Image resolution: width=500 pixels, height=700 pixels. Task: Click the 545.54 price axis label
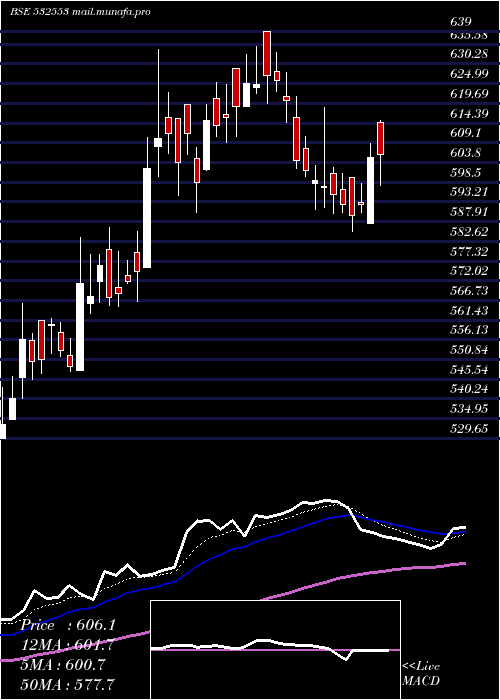[x=469, y=370]
